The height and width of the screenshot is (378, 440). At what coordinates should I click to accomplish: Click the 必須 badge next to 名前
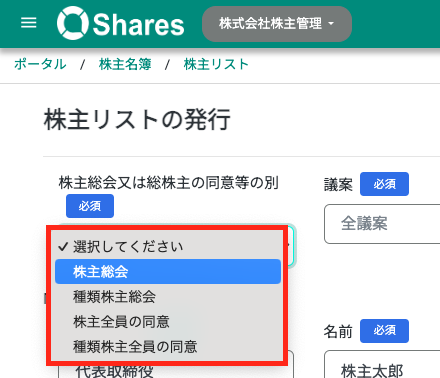click(x=384, y=331)
